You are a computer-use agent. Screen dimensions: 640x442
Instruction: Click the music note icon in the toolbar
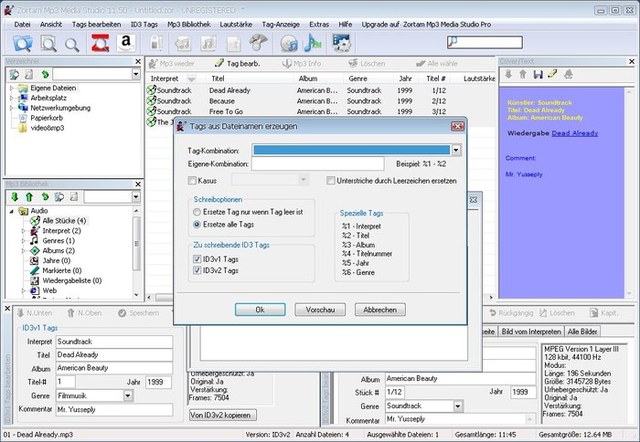tap(312, 42)
